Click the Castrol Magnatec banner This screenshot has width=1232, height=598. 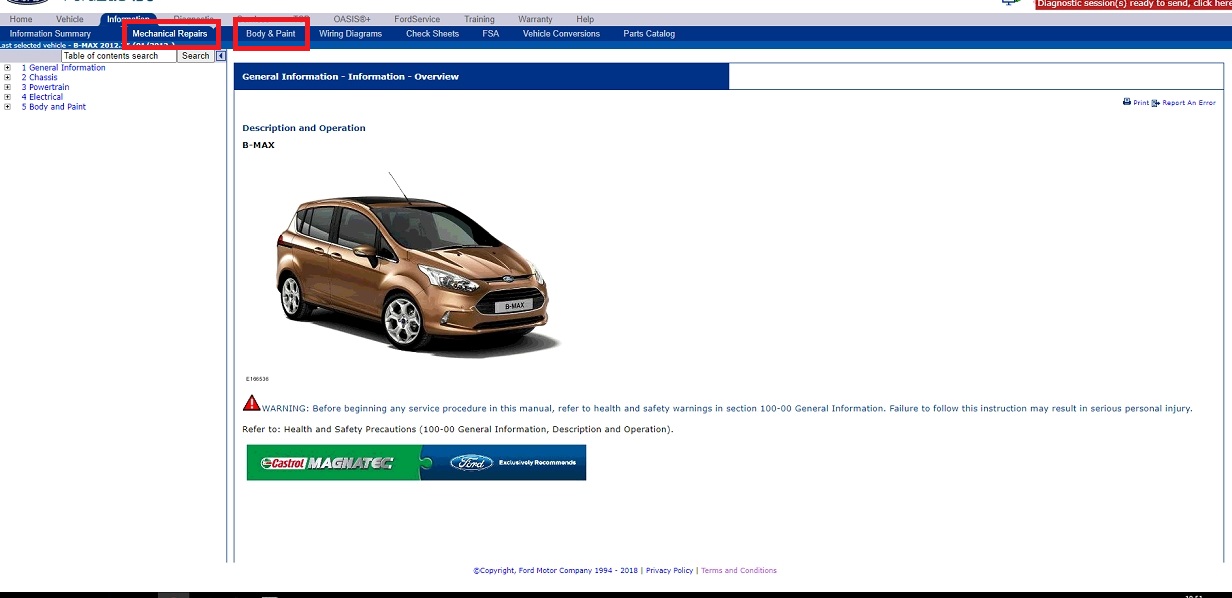(x=416, y=462)
